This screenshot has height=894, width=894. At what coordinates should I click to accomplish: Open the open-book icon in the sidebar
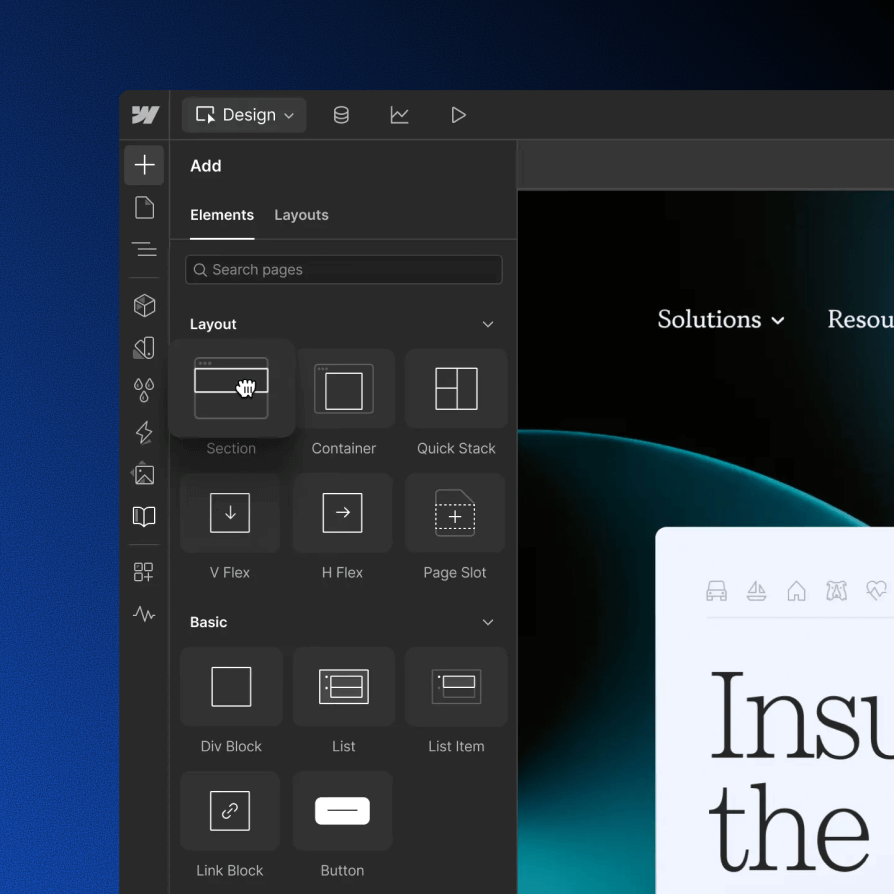(x=144, y=517)
